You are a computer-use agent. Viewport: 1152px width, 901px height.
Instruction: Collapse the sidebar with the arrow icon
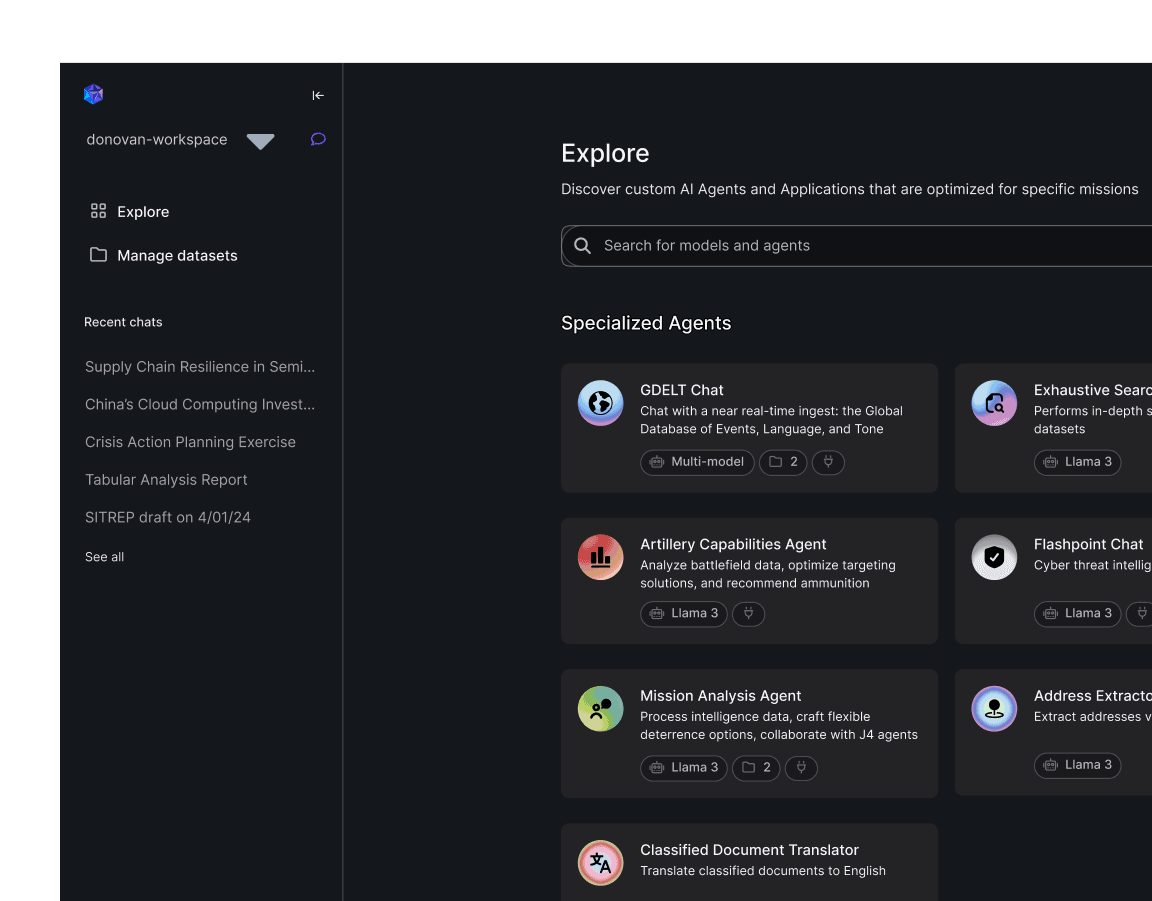(318, 96)
